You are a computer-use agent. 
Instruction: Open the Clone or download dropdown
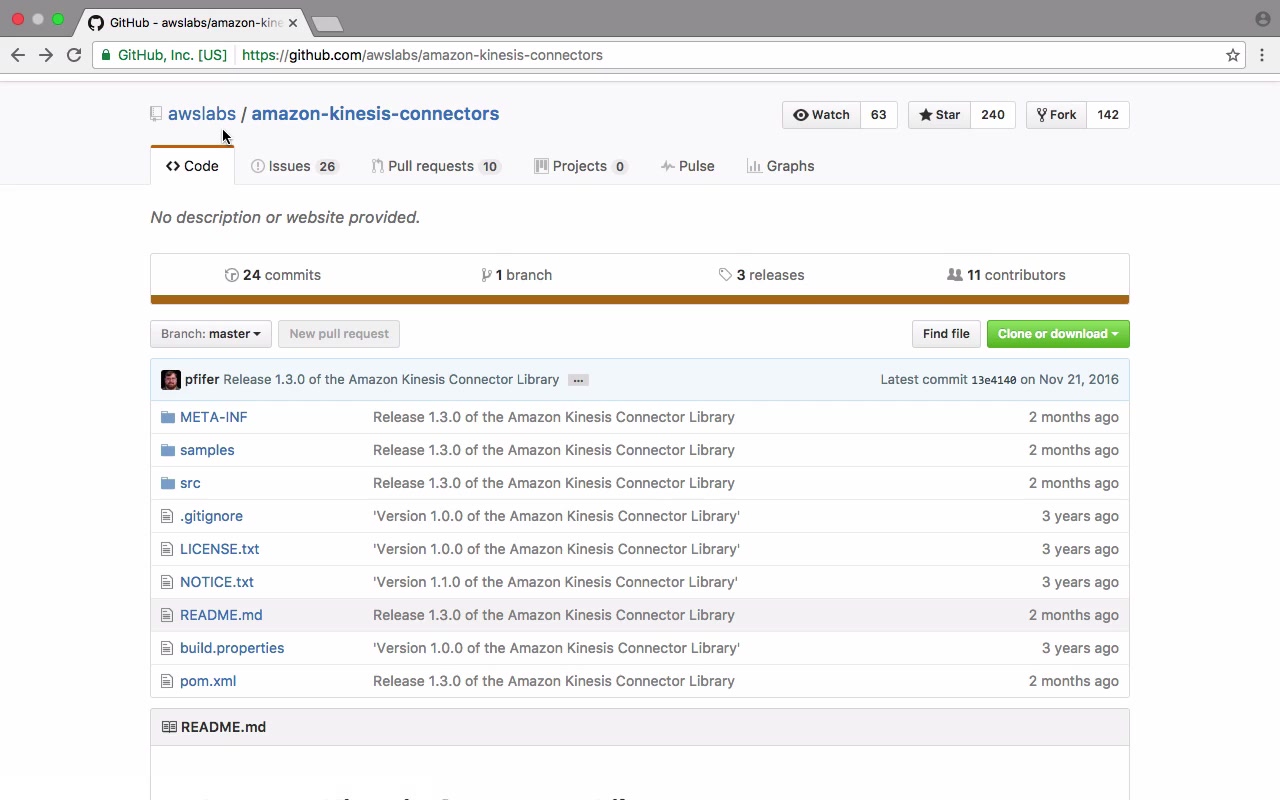[x=1058, y=334]
